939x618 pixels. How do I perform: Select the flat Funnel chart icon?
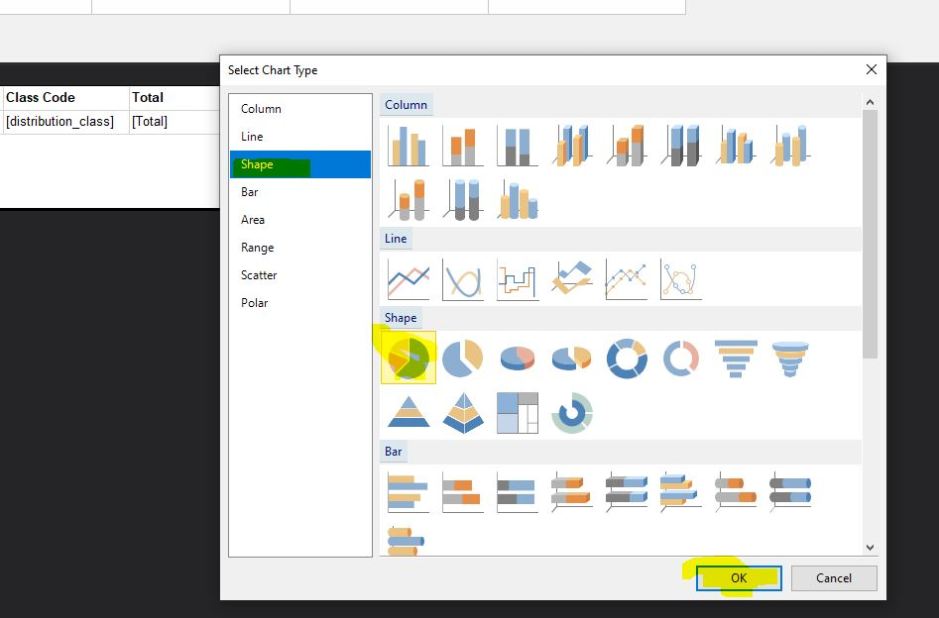736,359
